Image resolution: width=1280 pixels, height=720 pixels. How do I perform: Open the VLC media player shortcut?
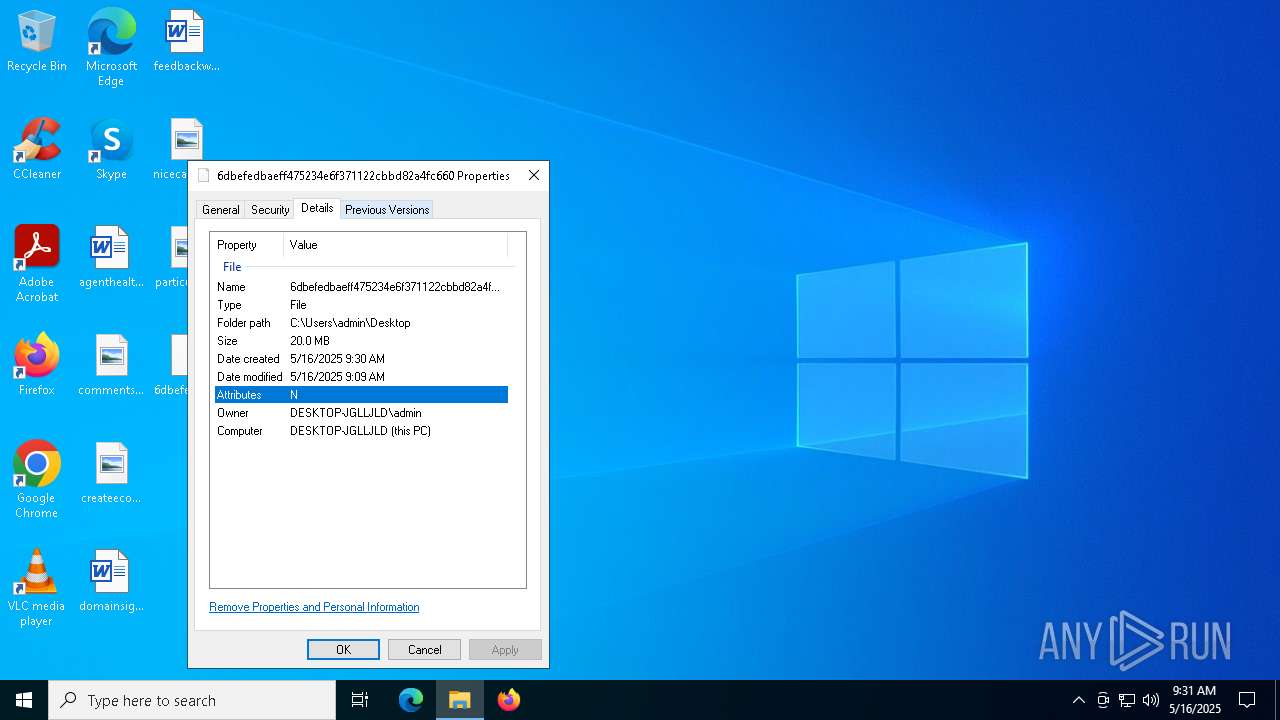37,588
